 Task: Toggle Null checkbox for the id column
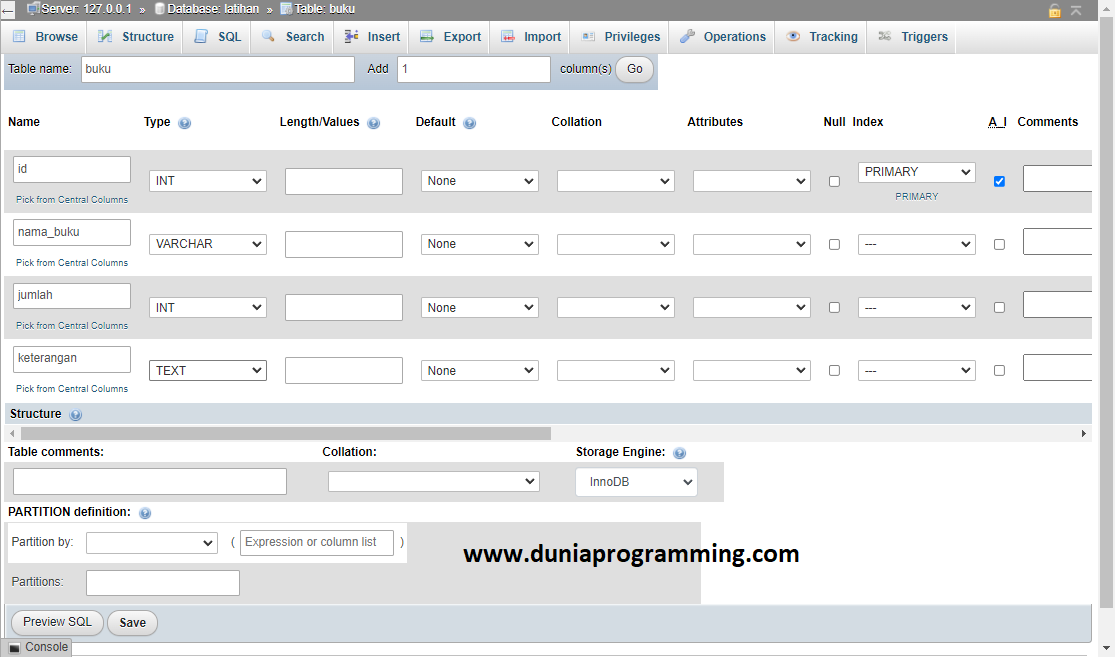(x=834, y=181)
